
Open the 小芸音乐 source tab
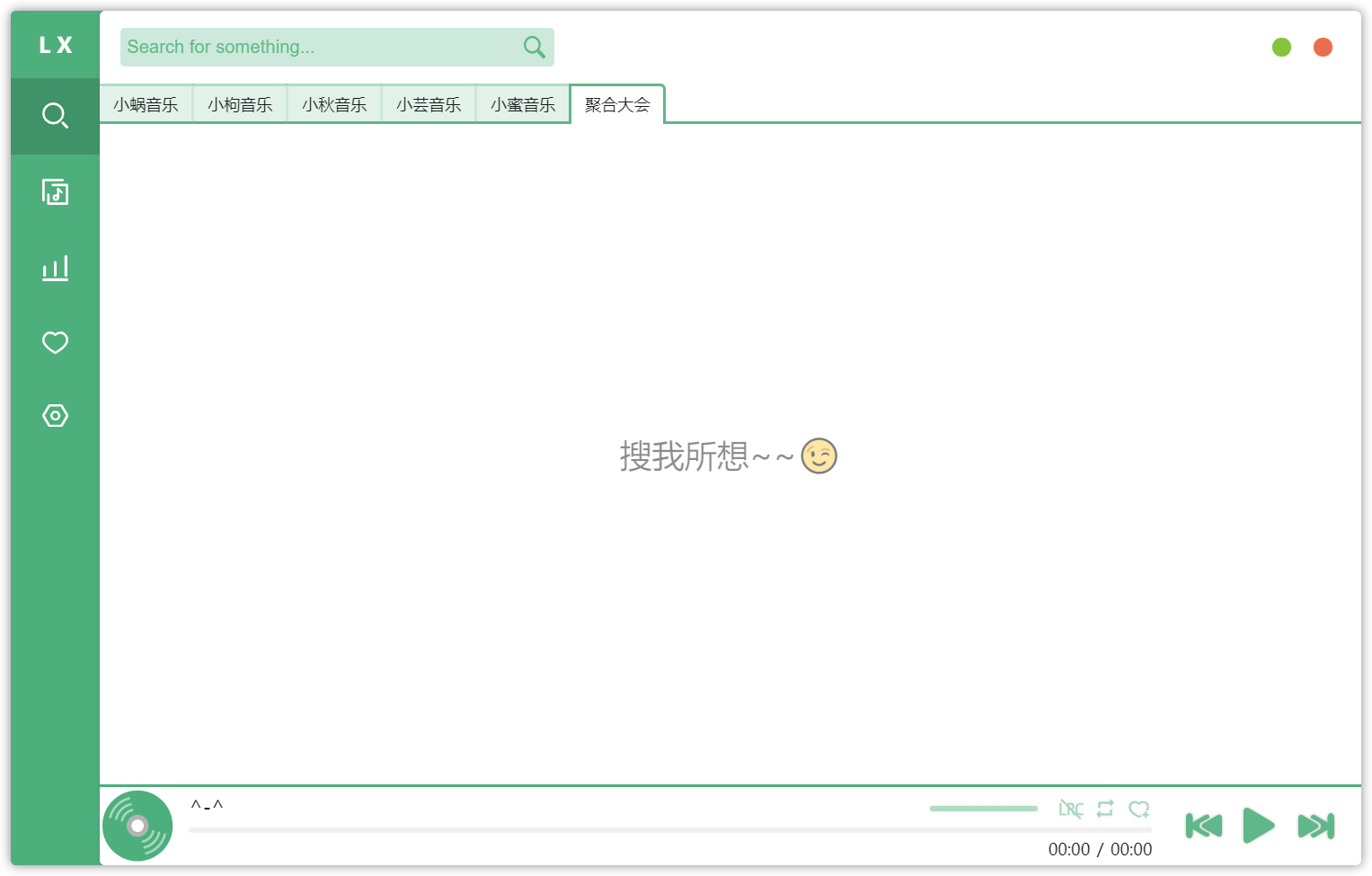429,104
